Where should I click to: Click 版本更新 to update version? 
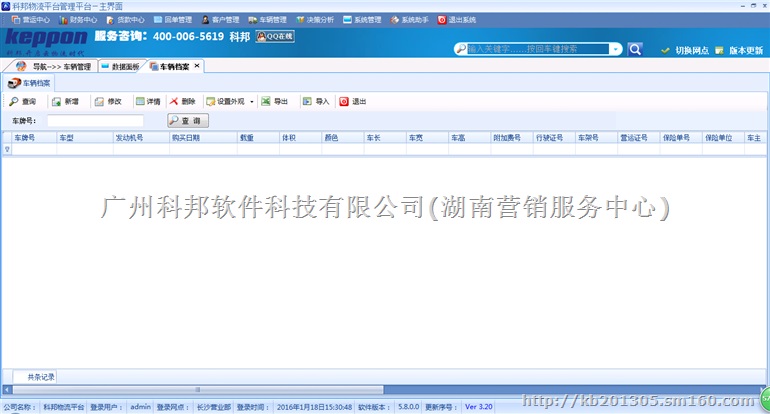coord(740,50)
